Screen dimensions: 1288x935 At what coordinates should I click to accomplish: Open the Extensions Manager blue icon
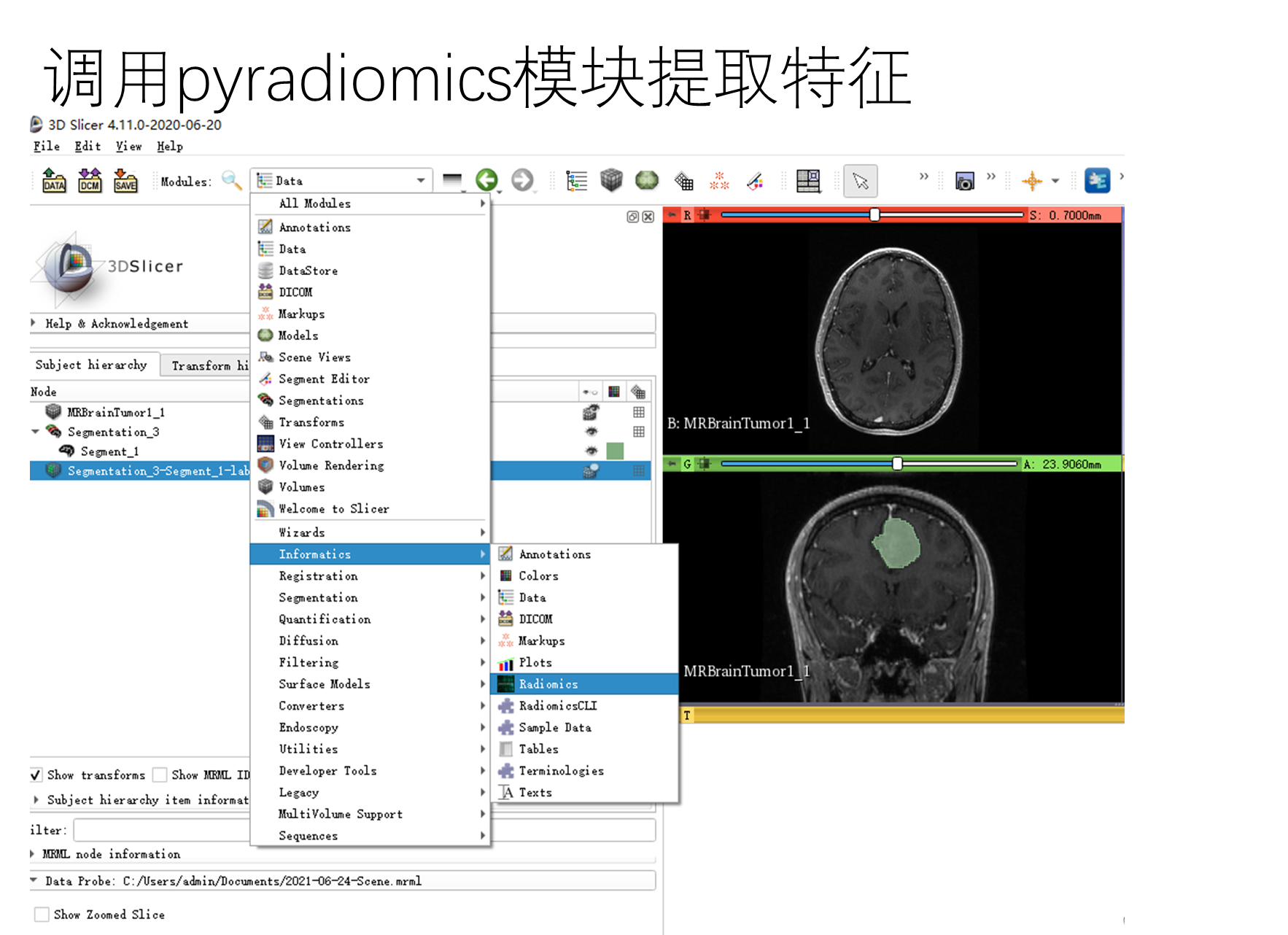click(1097, 180)
